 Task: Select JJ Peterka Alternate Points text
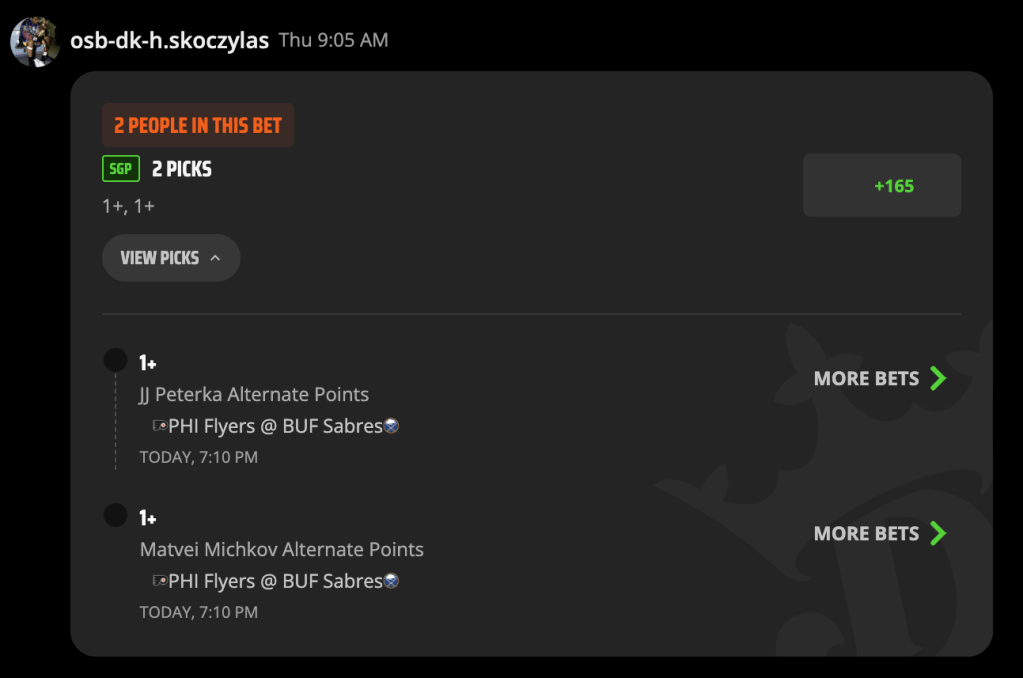click(x=254, y=394)
